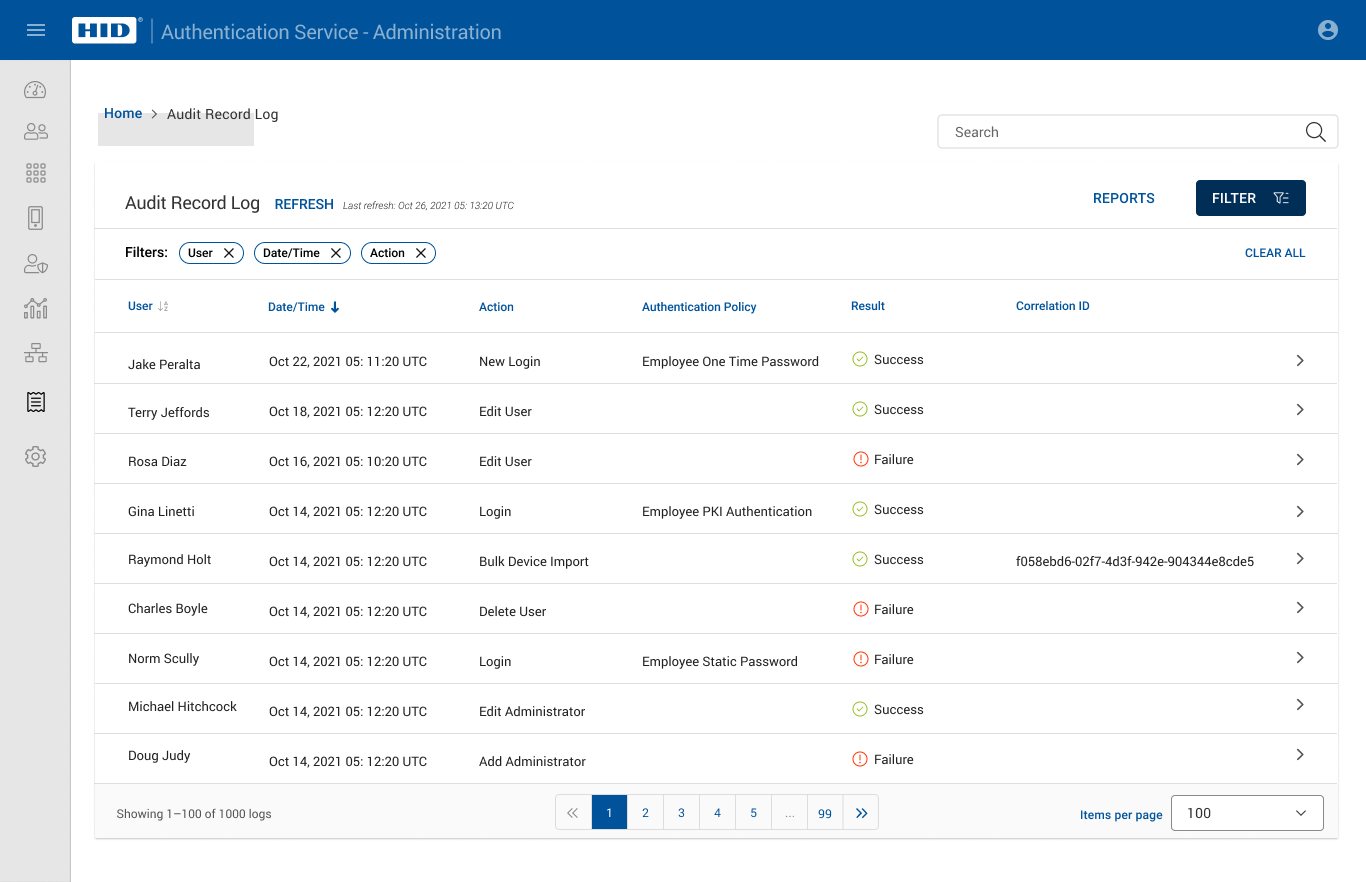Click the search magnifier icon
Viewport: 1366px width, 882px height.
(1316, 132)
